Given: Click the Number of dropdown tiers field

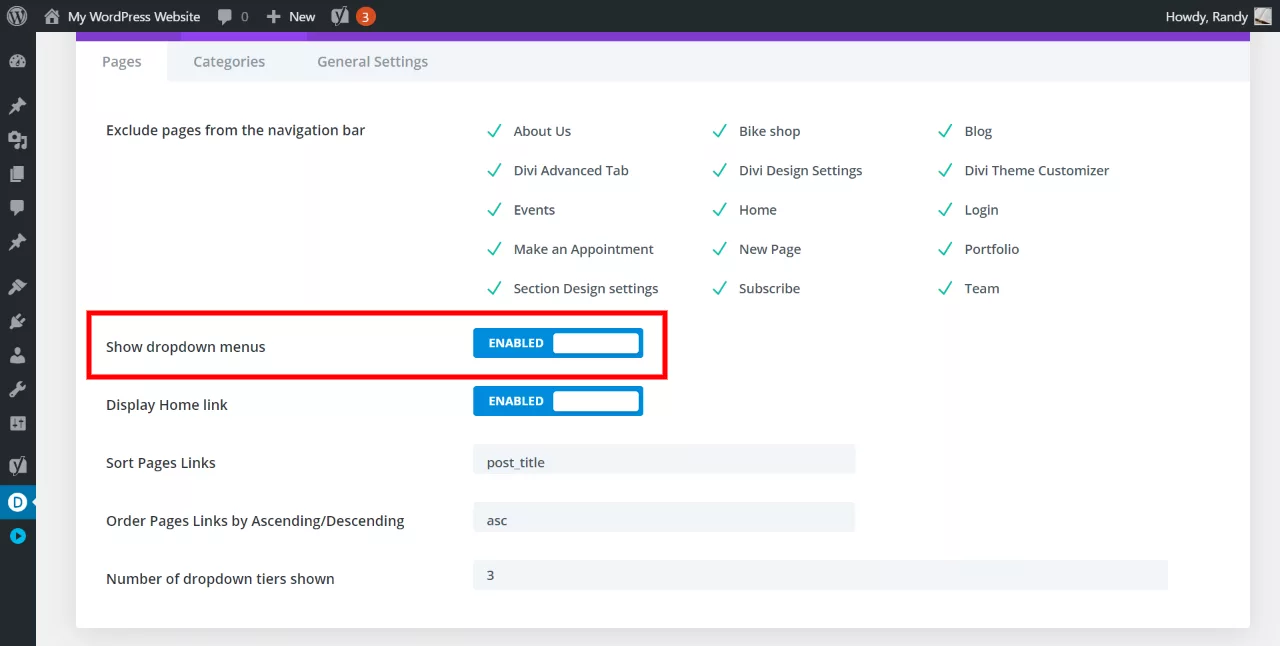Looking at the screenshot, I should [820, 575].
